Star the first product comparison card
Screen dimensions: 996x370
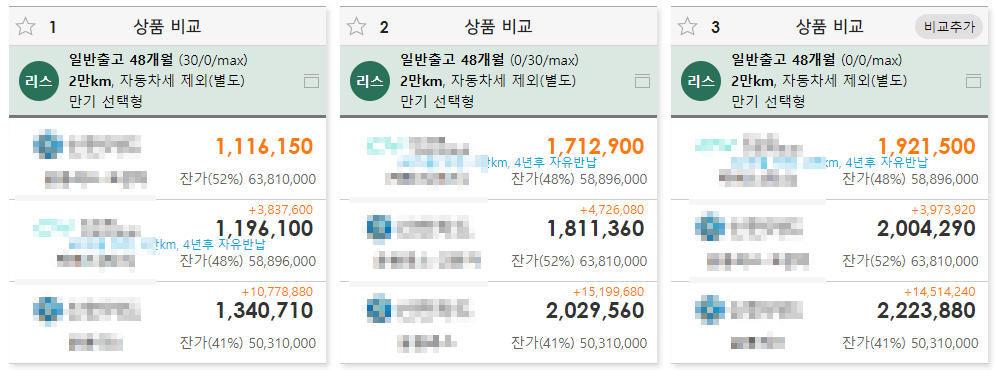pyautogui.click(x=25, y=27)
